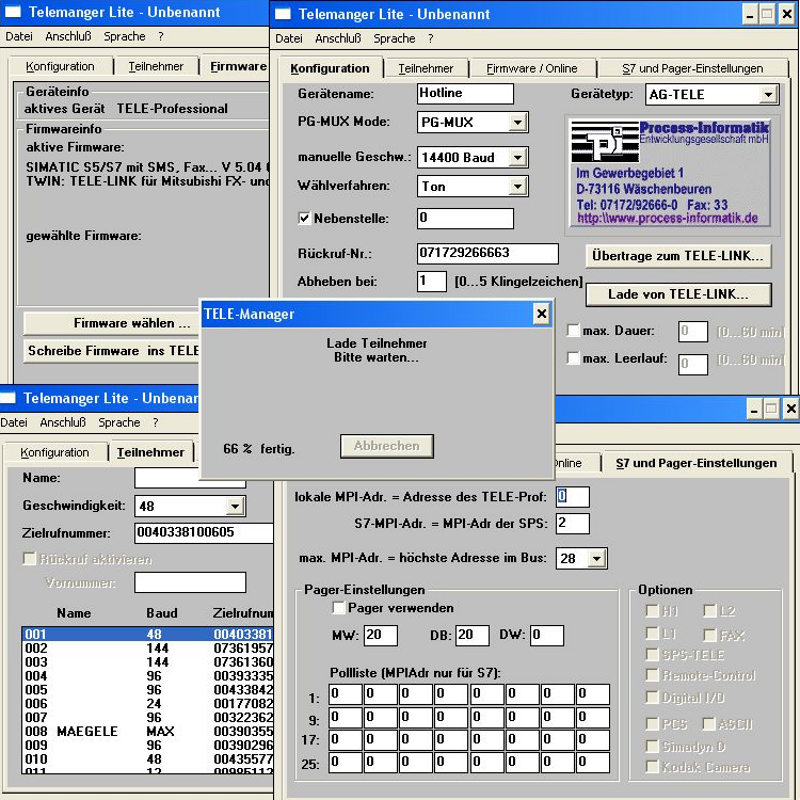Check the Pager verwenden option
This screenshot has height=800, width=800.
click(338, 608)
